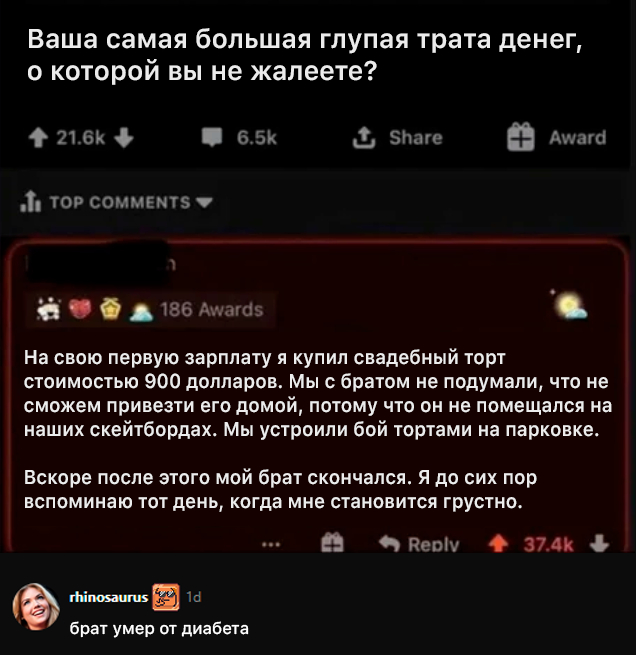The image size is (636, 655).
Task: Upvote the comment with 37.4k votes
Action: click(x=498, y=544)
